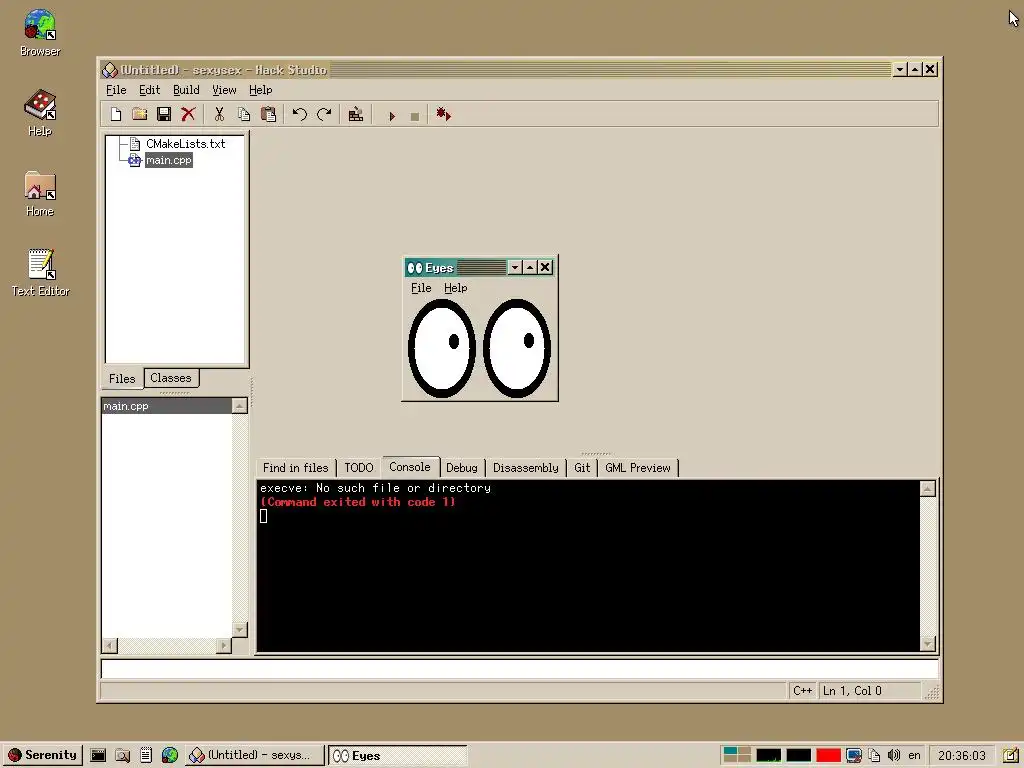This screenshot has width=1024, height=768.
Task: Open the GML Preview tab
Action: click(x=638, y=468)
